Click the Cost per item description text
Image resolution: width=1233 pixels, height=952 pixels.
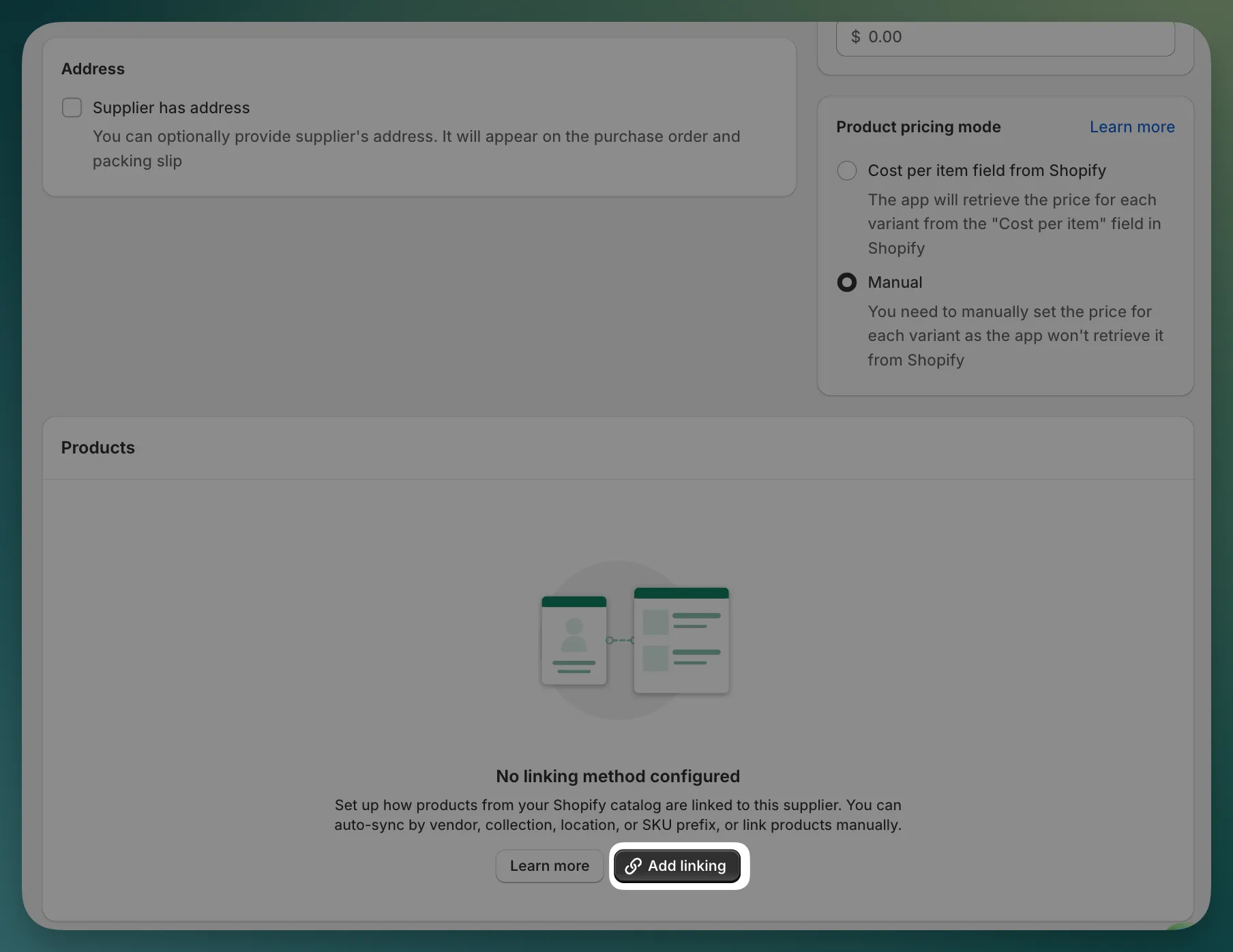[1013, 224]
